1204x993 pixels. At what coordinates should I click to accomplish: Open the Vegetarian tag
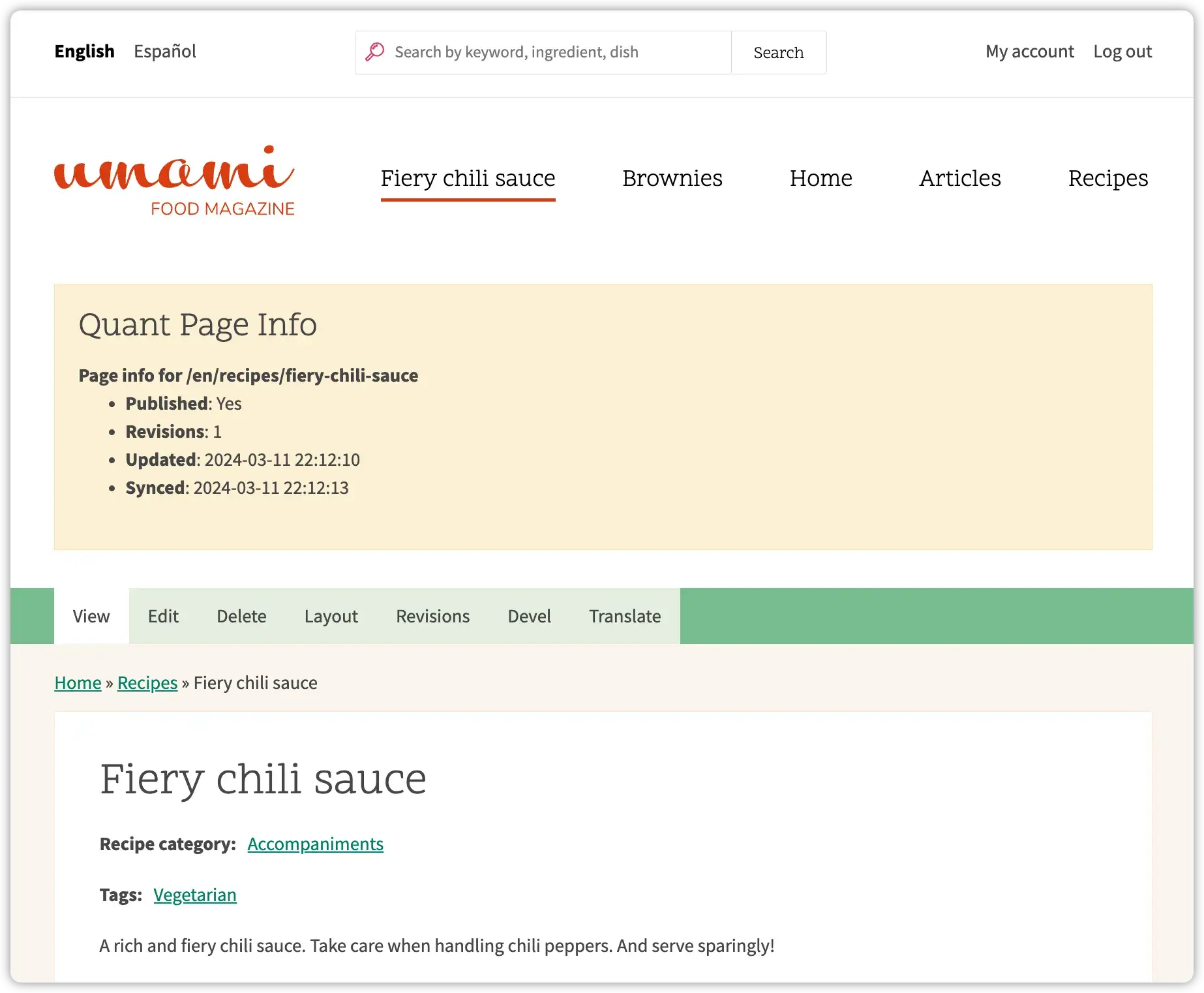(x=194, y=894)
